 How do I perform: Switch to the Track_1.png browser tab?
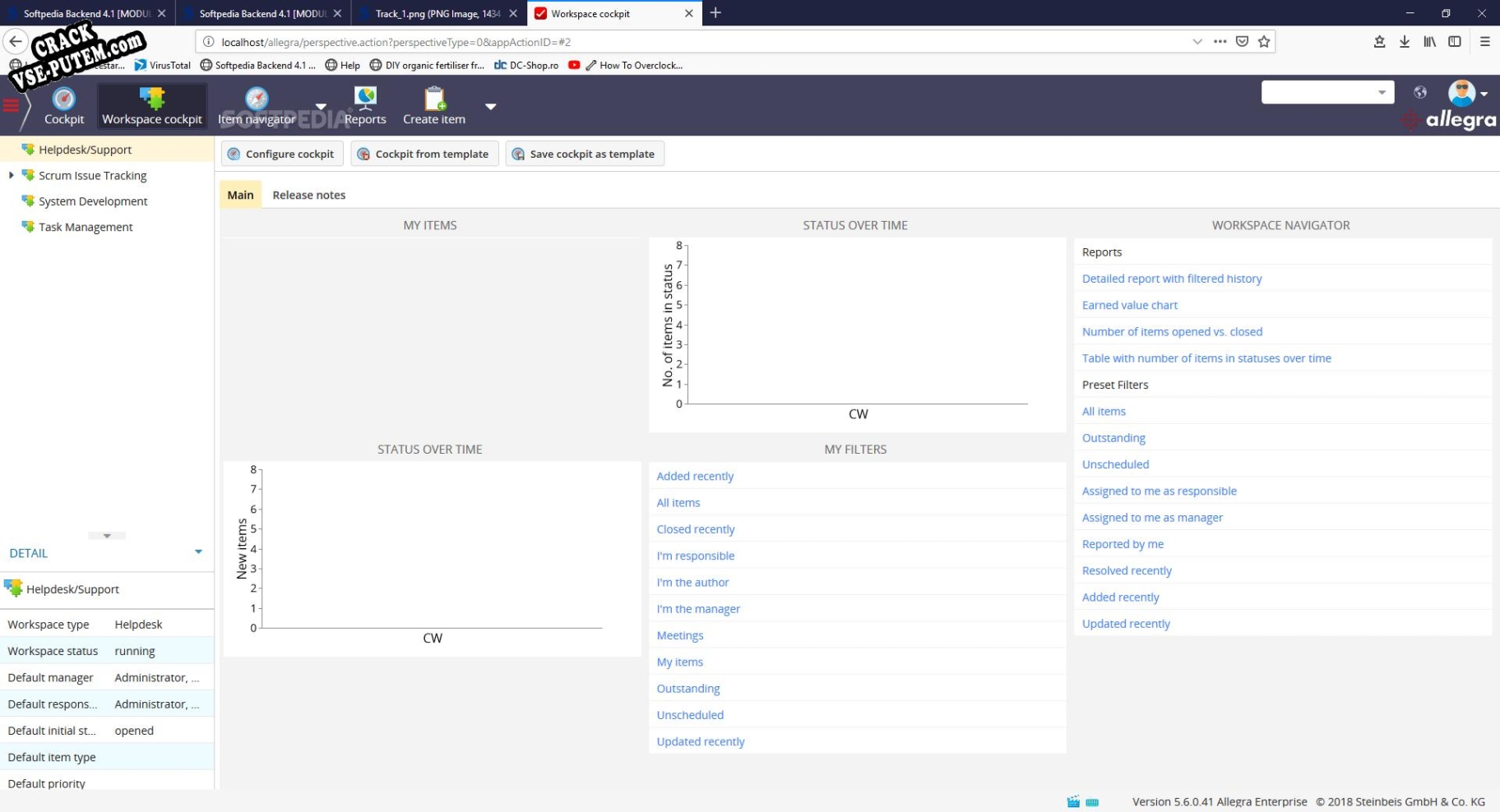pyautogui.click(x=438, y=13)
